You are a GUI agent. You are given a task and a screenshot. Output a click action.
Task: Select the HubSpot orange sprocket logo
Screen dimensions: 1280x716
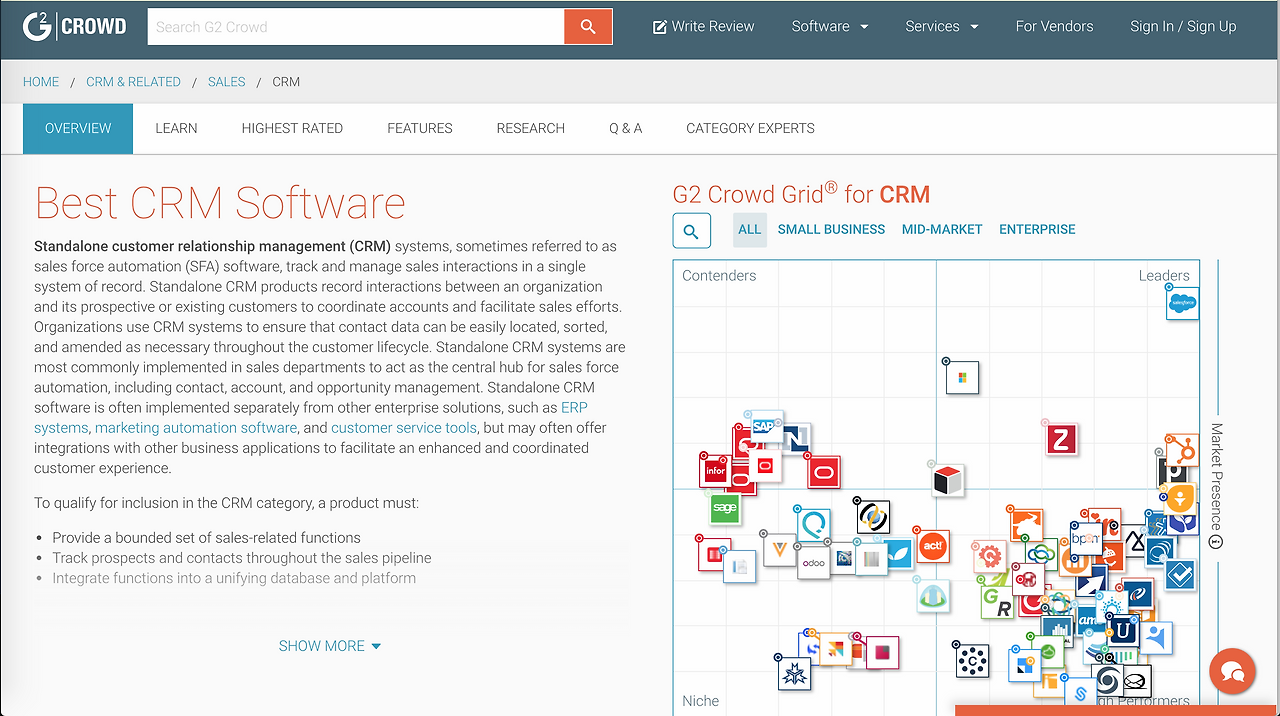click(1182, 450)
